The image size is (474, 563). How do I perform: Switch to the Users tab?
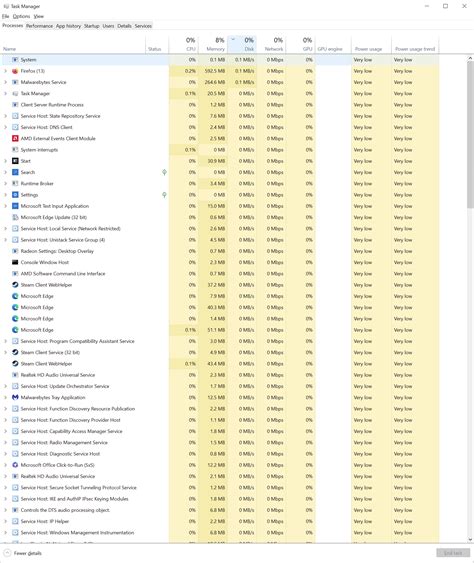pos(108,26)
